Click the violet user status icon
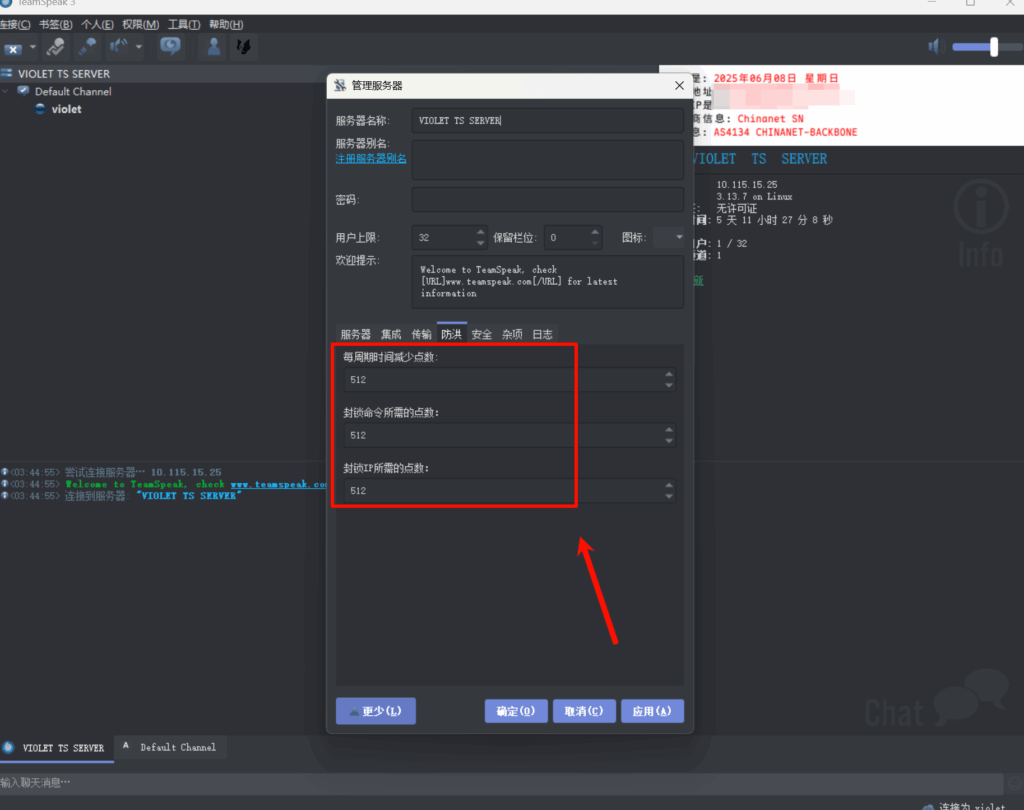Screen dimensions: 1024x810 tap(40, 109)
